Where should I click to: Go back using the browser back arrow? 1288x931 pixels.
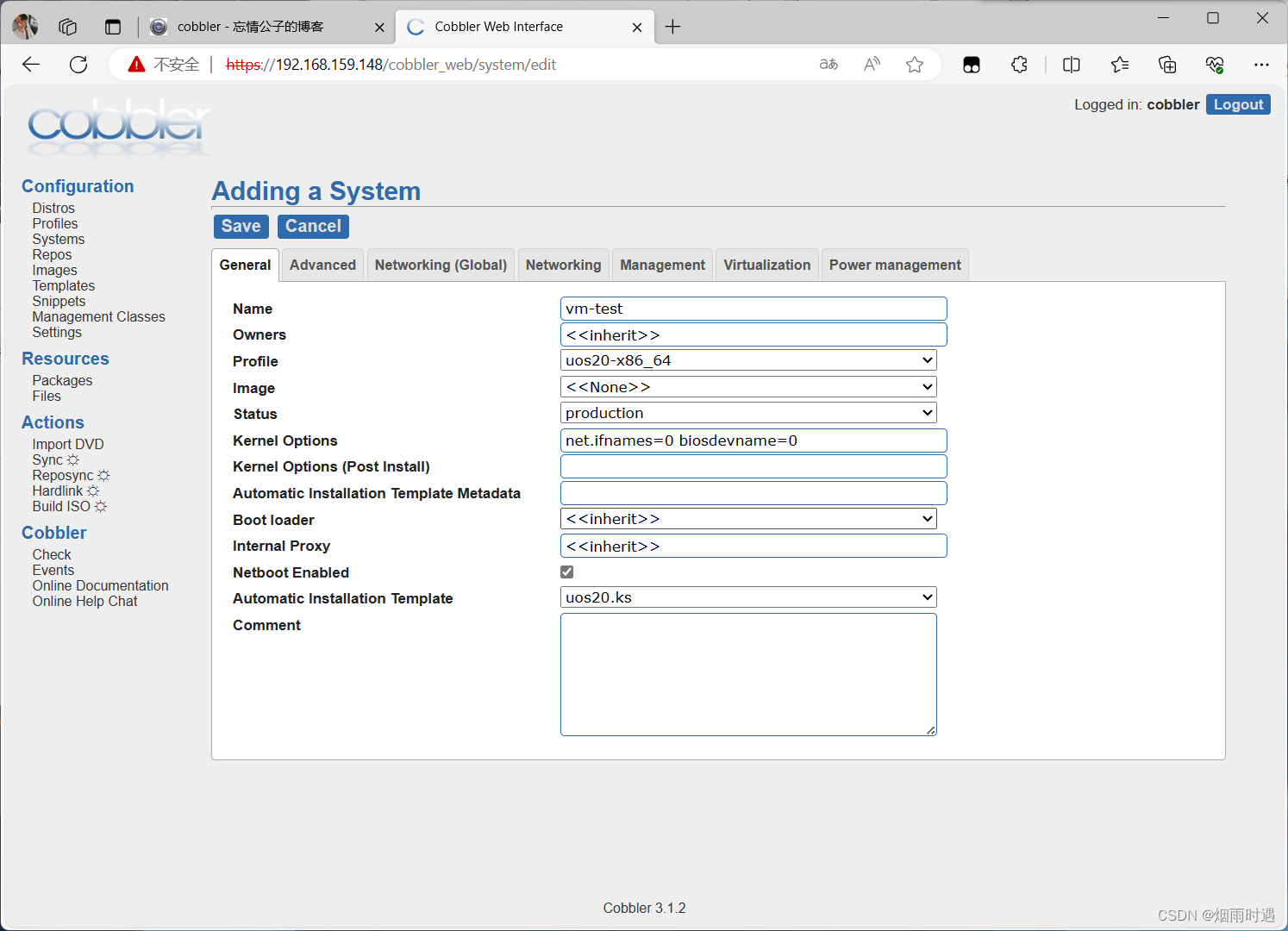pos(31,65)
